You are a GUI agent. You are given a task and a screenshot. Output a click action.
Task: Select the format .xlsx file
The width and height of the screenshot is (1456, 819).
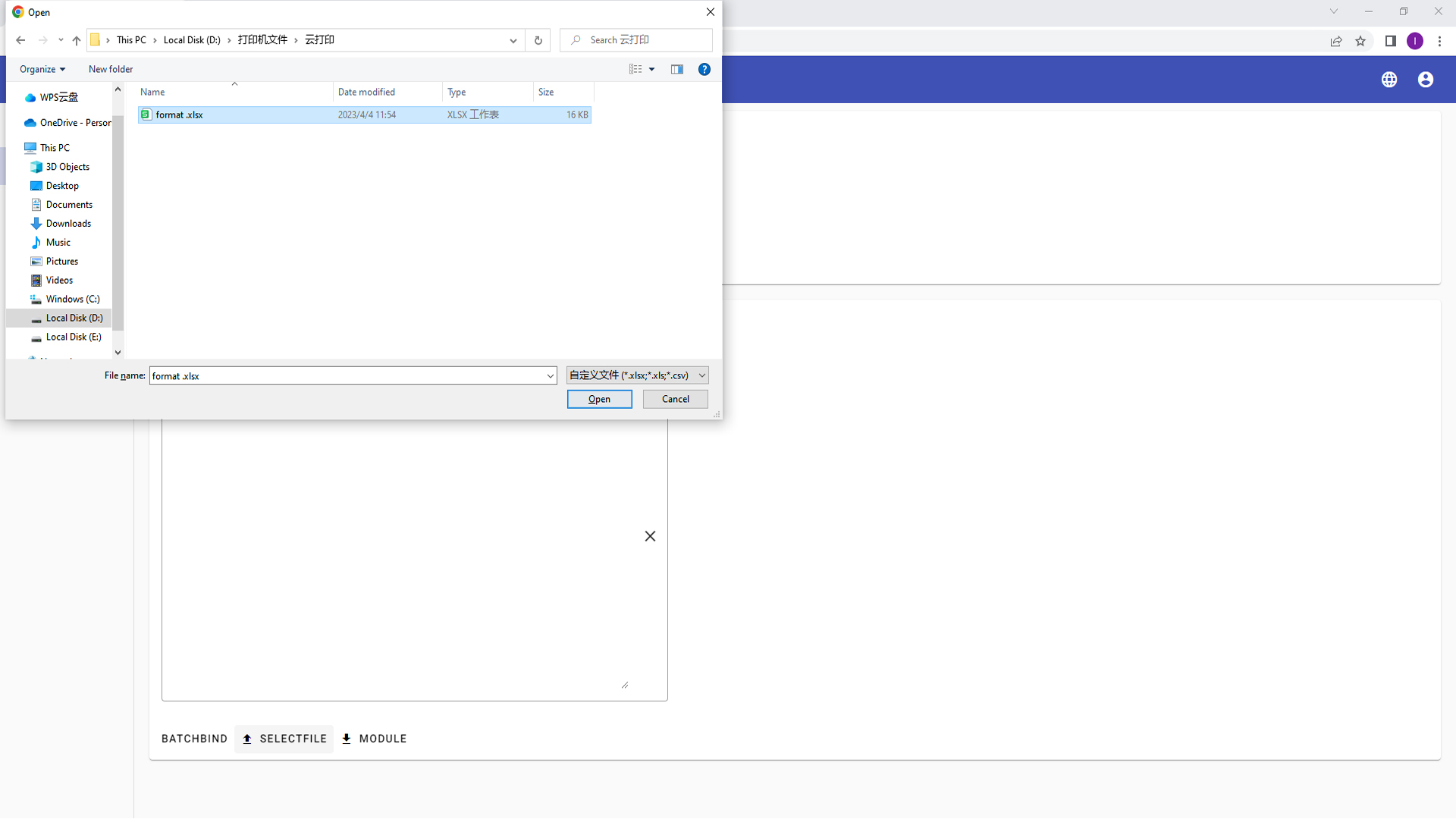click(x=180, y=115)
